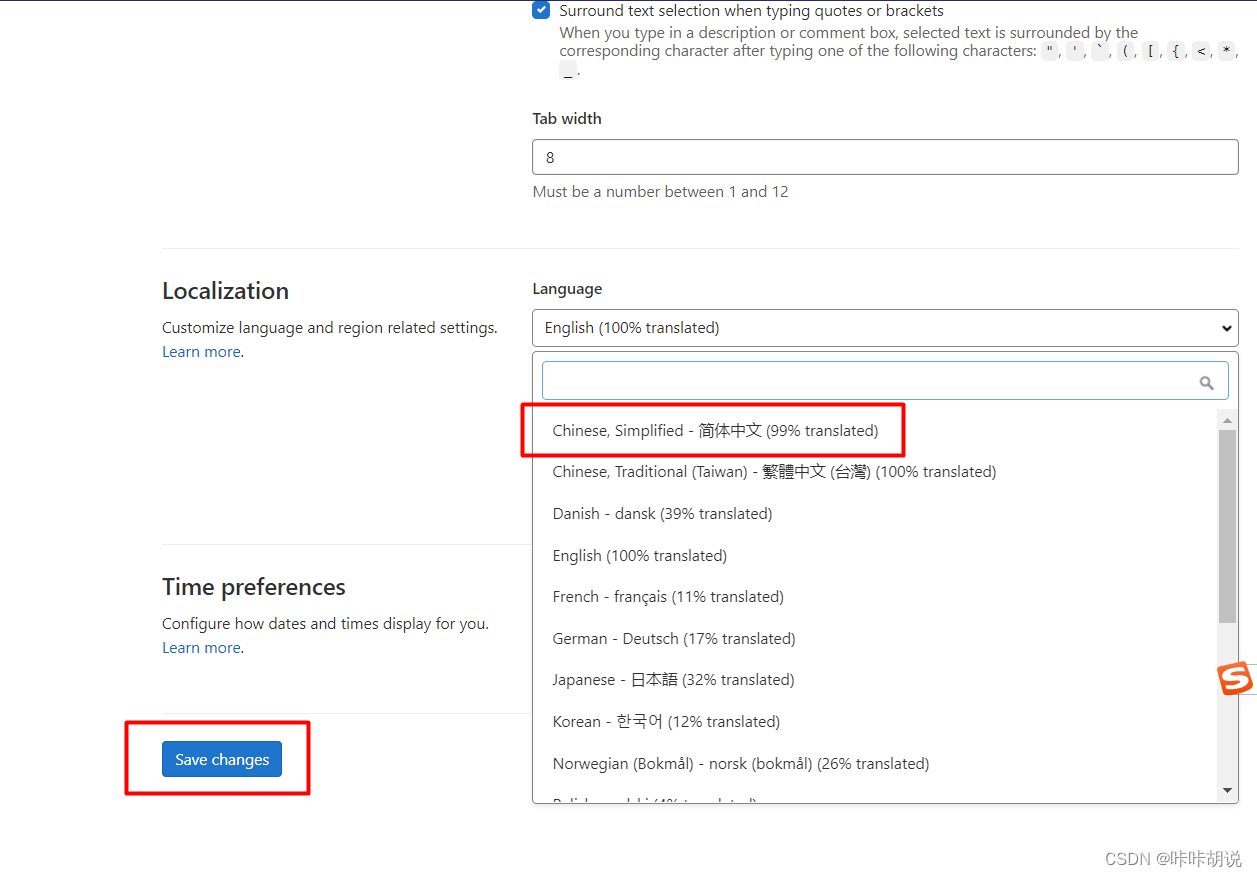Click the language search box
Image resolution: width=1257 pixels, height=877 pixels.
(885, 381)
